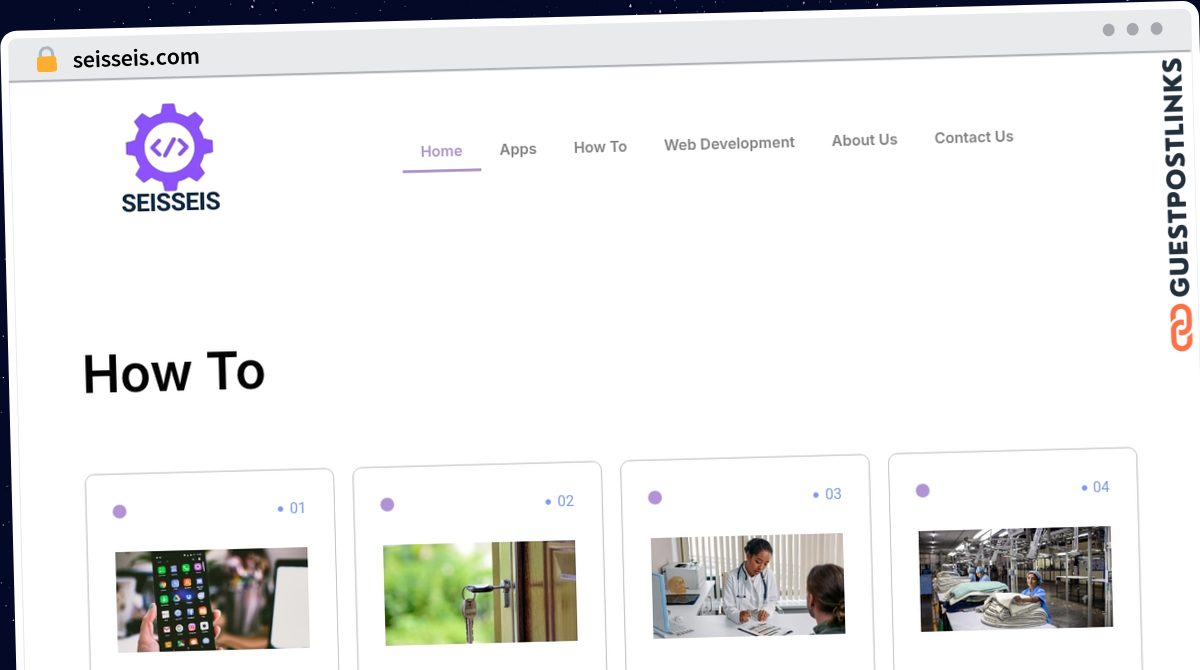Open the textile factory thumbnail
Image resolution: width=1200 pixels, height=670 pixels.
click(x=1015, y=578)
